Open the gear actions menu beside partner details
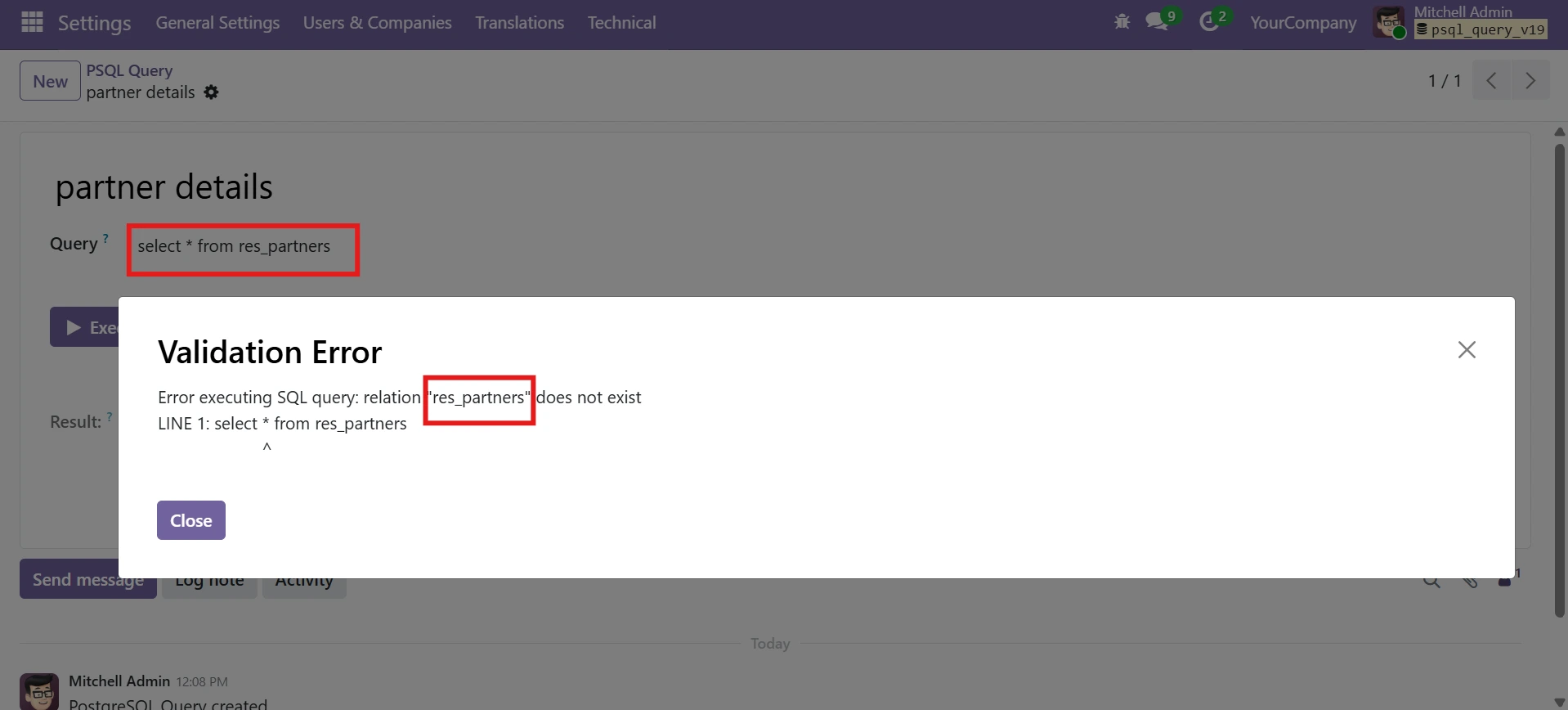The width and height of the screenshot is (1568, 710). coord(211,92)
